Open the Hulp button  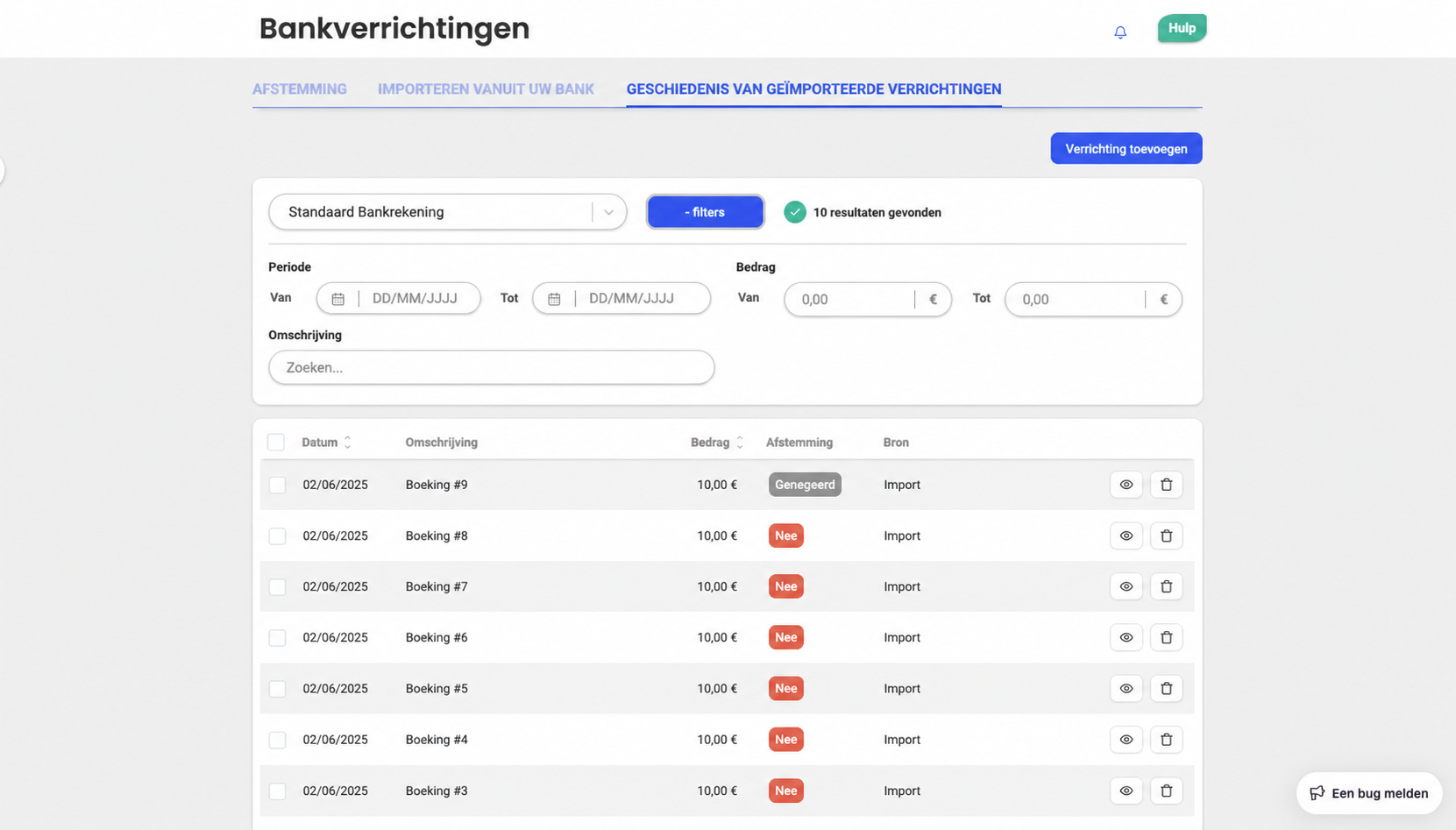click(1182, 28)
